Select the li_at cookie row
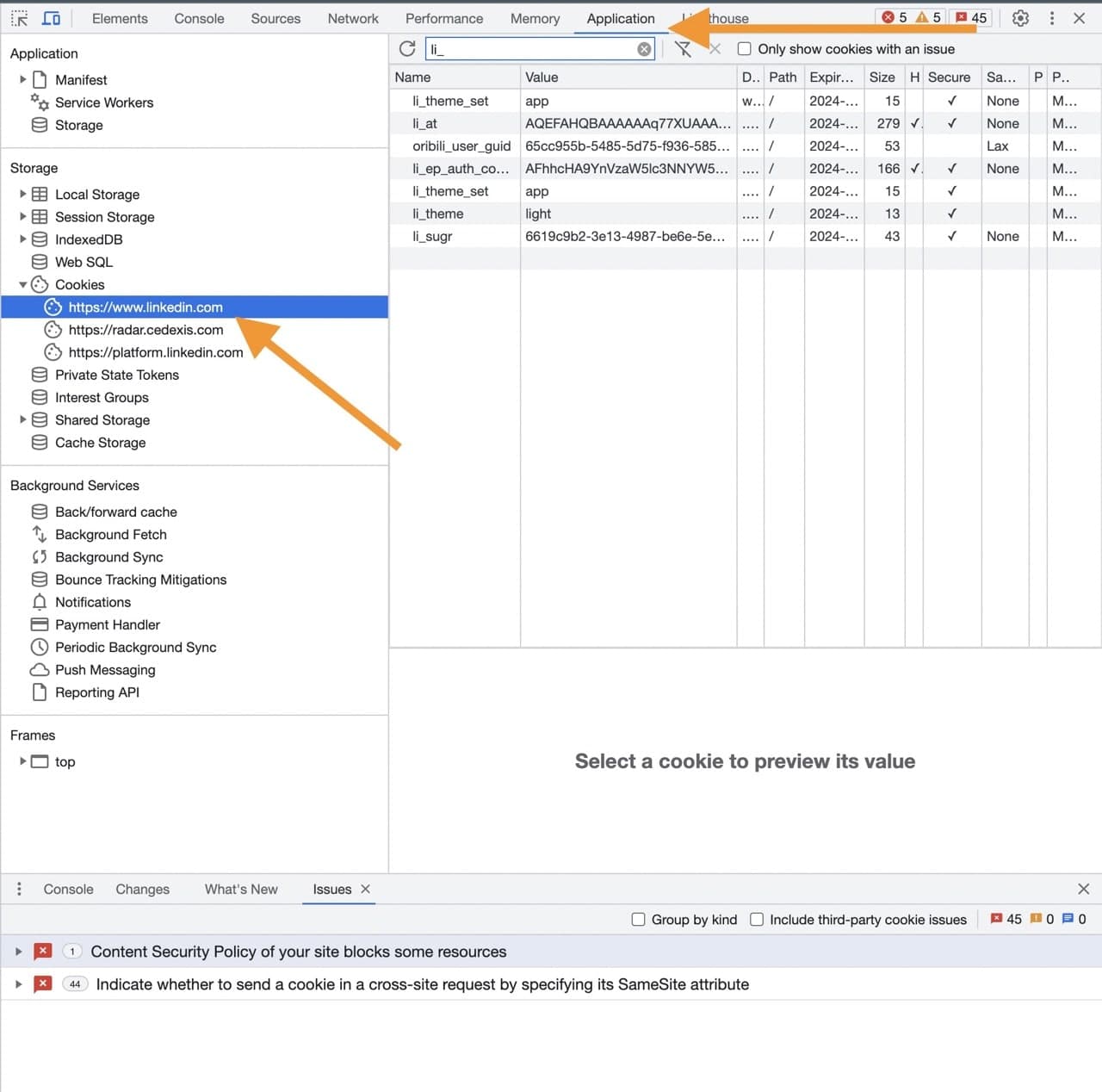 (x=745, y=123)
